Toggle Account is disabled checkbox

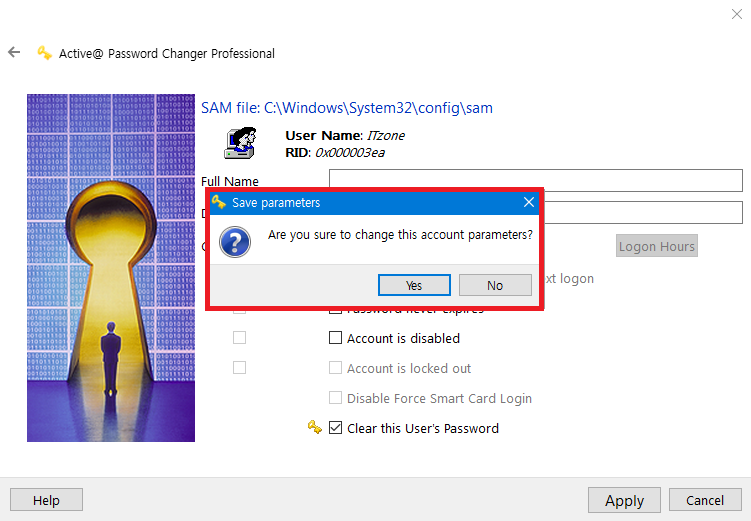335,338
